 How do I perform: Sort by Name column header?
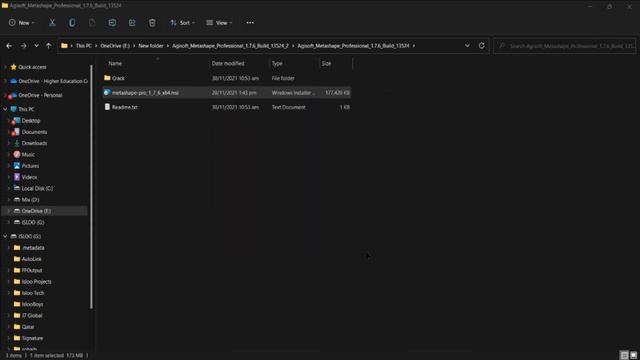point(115,64)
